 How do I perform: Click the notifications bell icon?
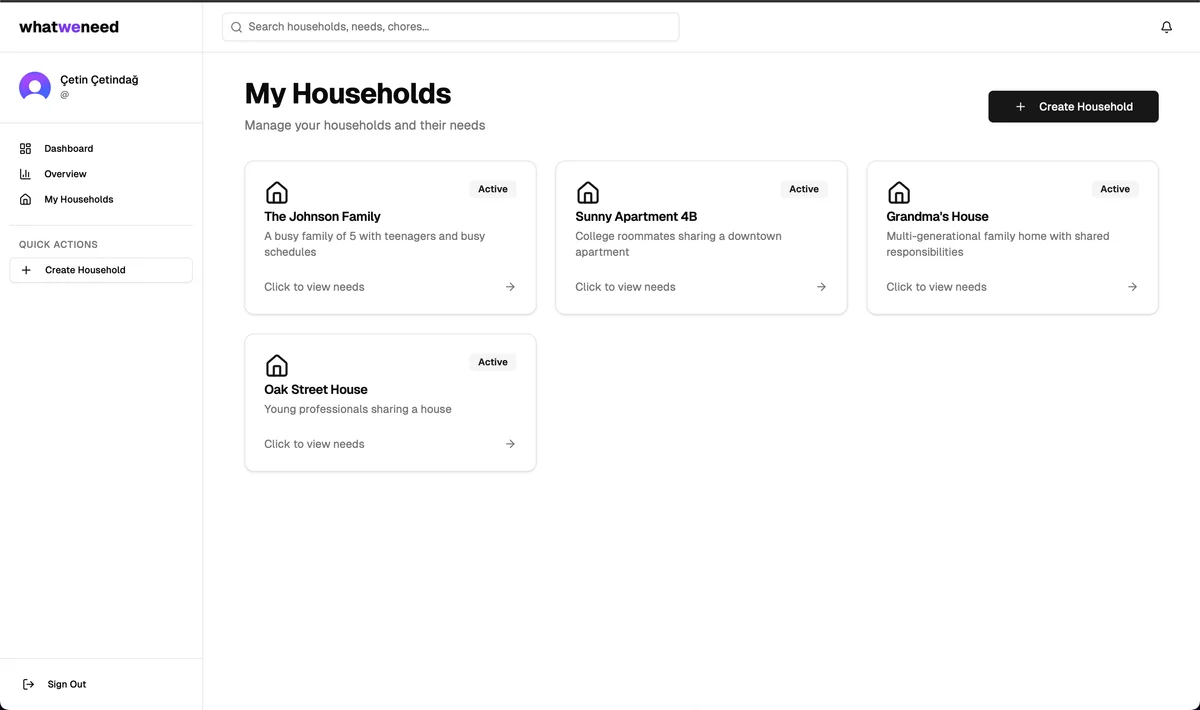(x=1166, y=27)
